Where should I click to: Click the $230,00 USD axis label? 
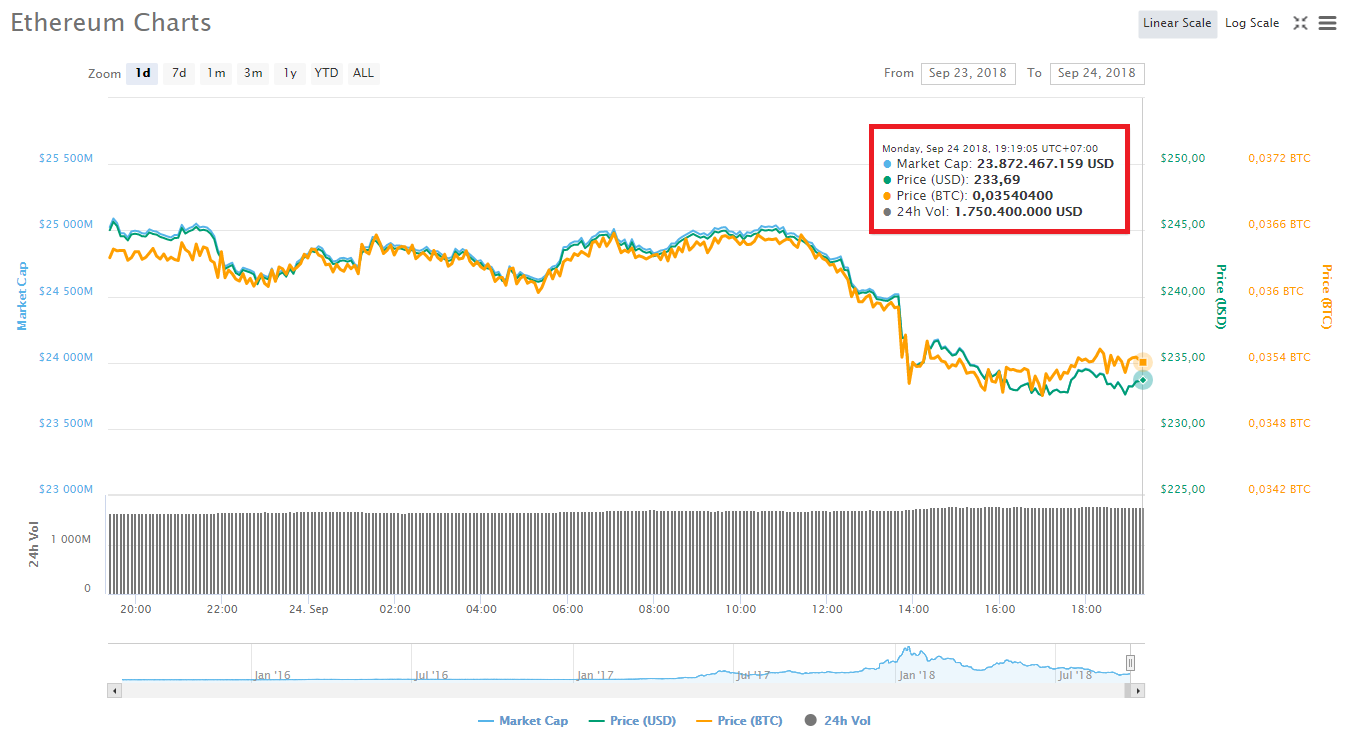[1182, 423]
